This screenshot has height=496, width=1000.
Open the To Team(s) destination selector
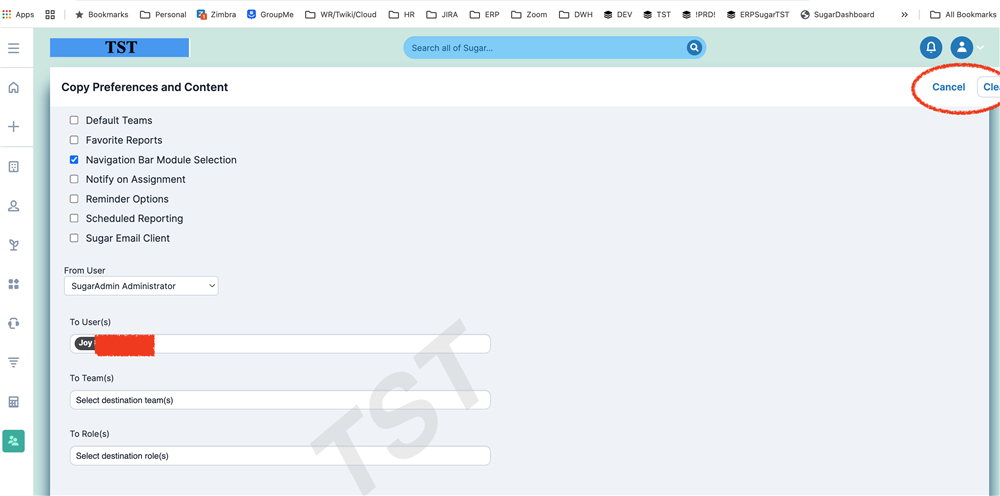click(280, 400)
